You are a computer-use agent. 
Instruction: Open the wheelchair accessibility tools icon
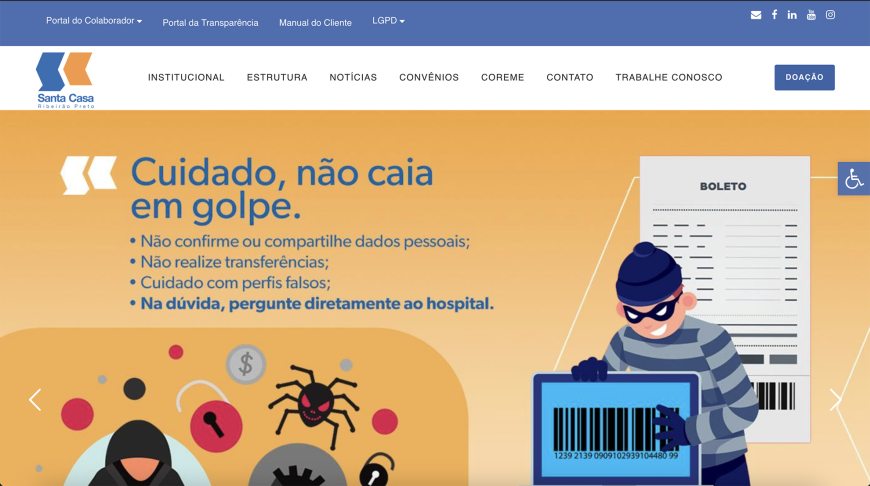point(854,179)
